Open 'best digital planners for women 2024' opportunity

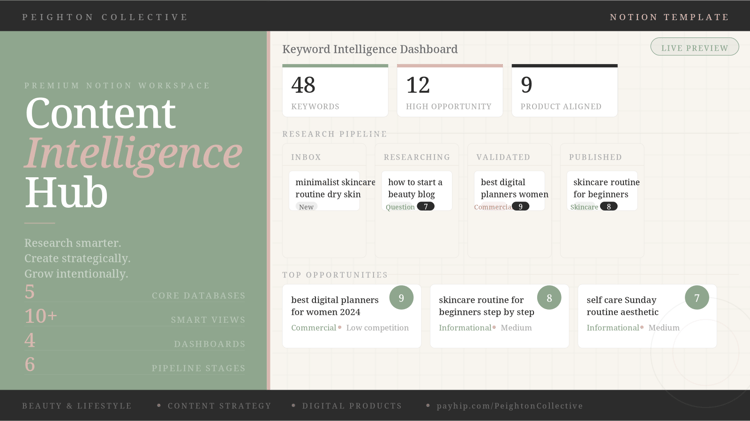point(352,316)
